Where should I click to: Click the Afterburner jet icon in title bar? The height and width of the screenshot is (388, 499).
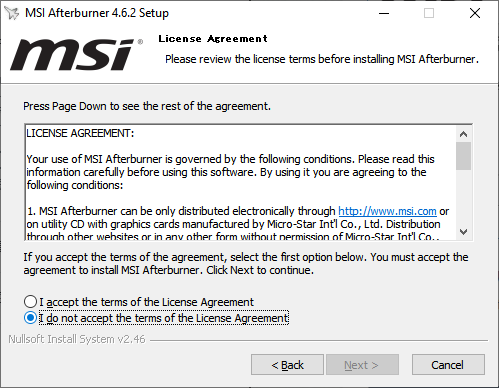pyautogui.click(x=12, y=13)
